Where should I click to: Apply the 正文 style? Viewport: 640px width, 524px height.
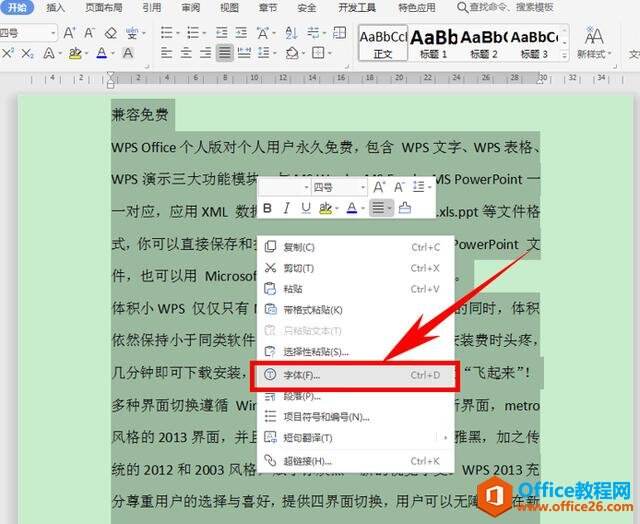(383, 42)
